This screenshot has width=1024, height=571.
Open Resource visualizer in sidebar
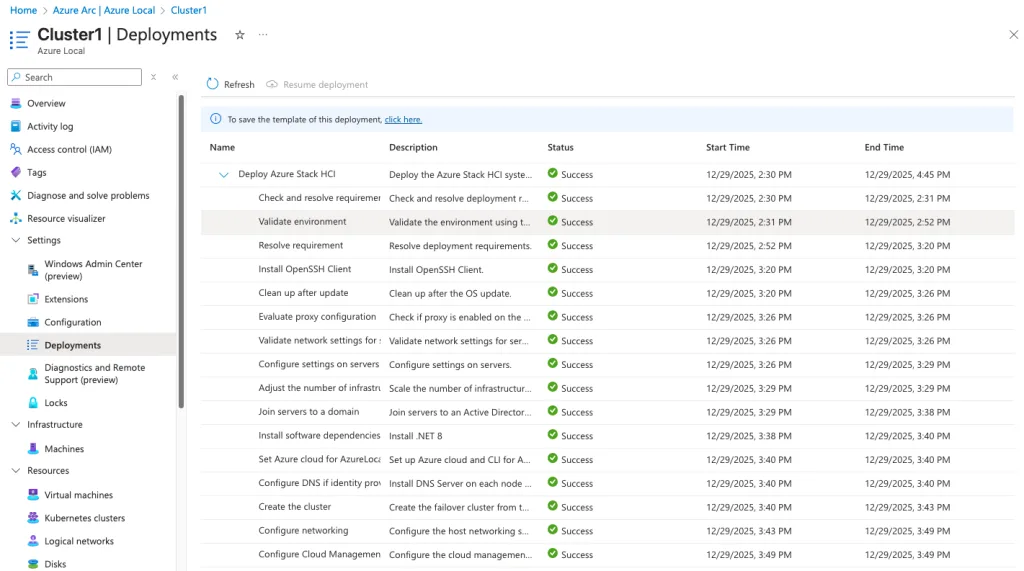pyautogui.click(x=66, y=219)
